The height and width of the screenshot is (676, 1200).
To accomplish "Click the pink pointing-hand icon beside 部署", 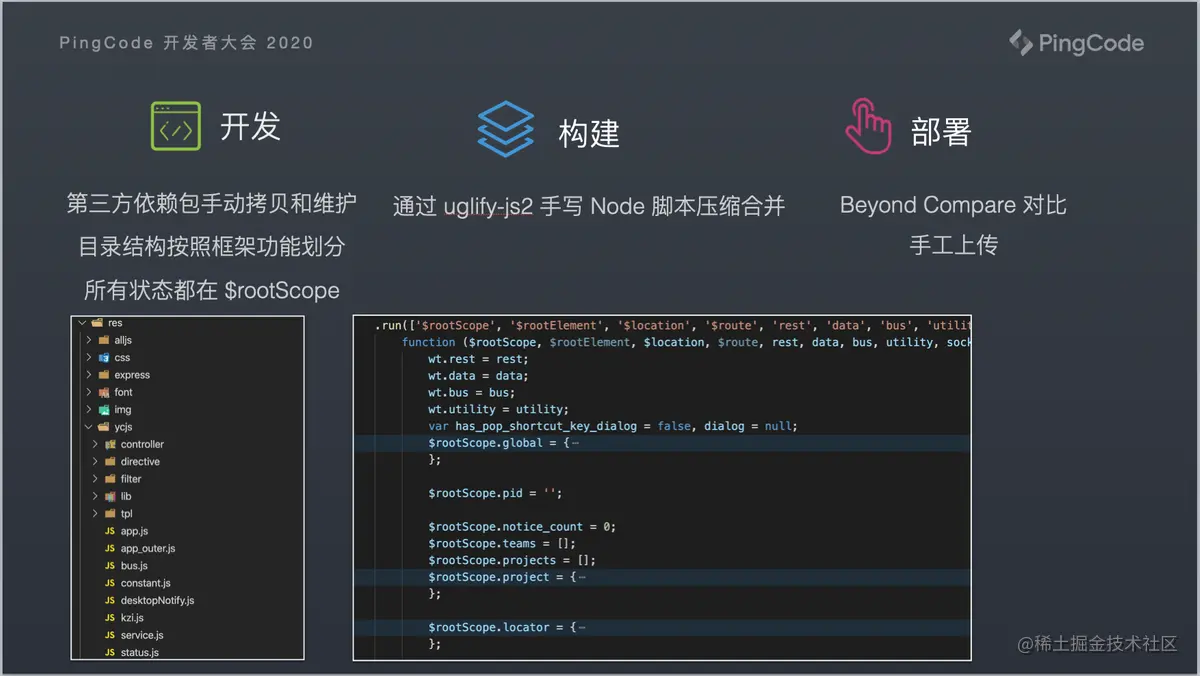I will pyautogui.click(x=867, y=127).
